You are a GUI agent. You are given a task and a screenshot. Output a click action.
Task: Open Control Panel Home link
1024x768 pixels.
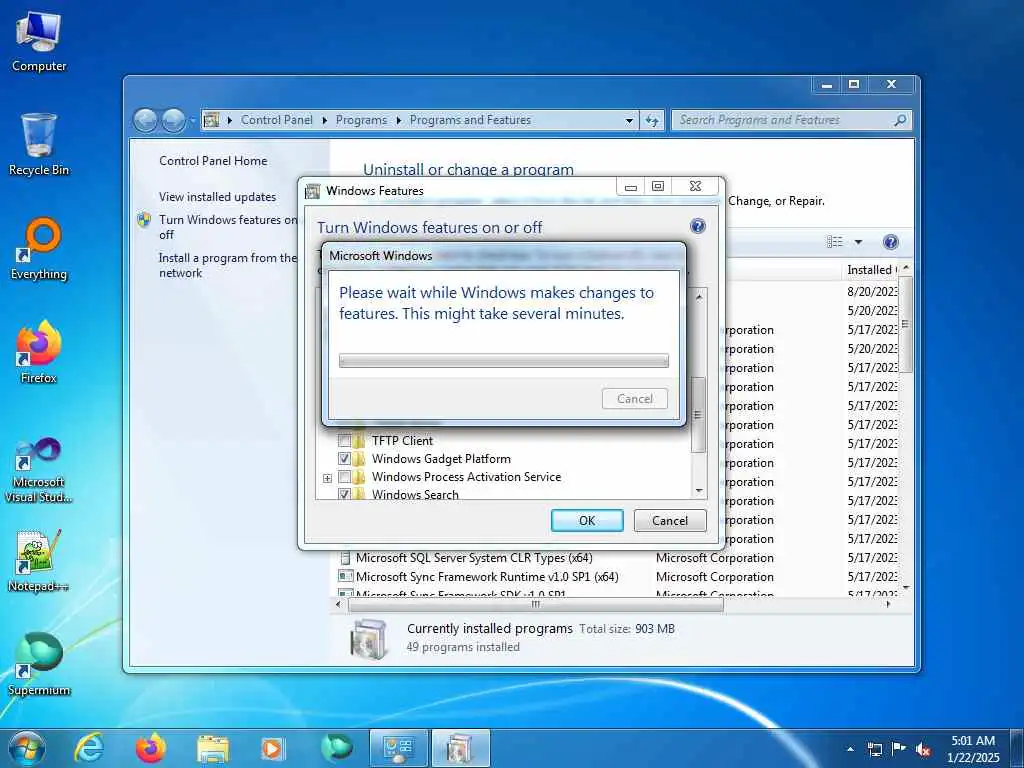(x=213, y=161)
